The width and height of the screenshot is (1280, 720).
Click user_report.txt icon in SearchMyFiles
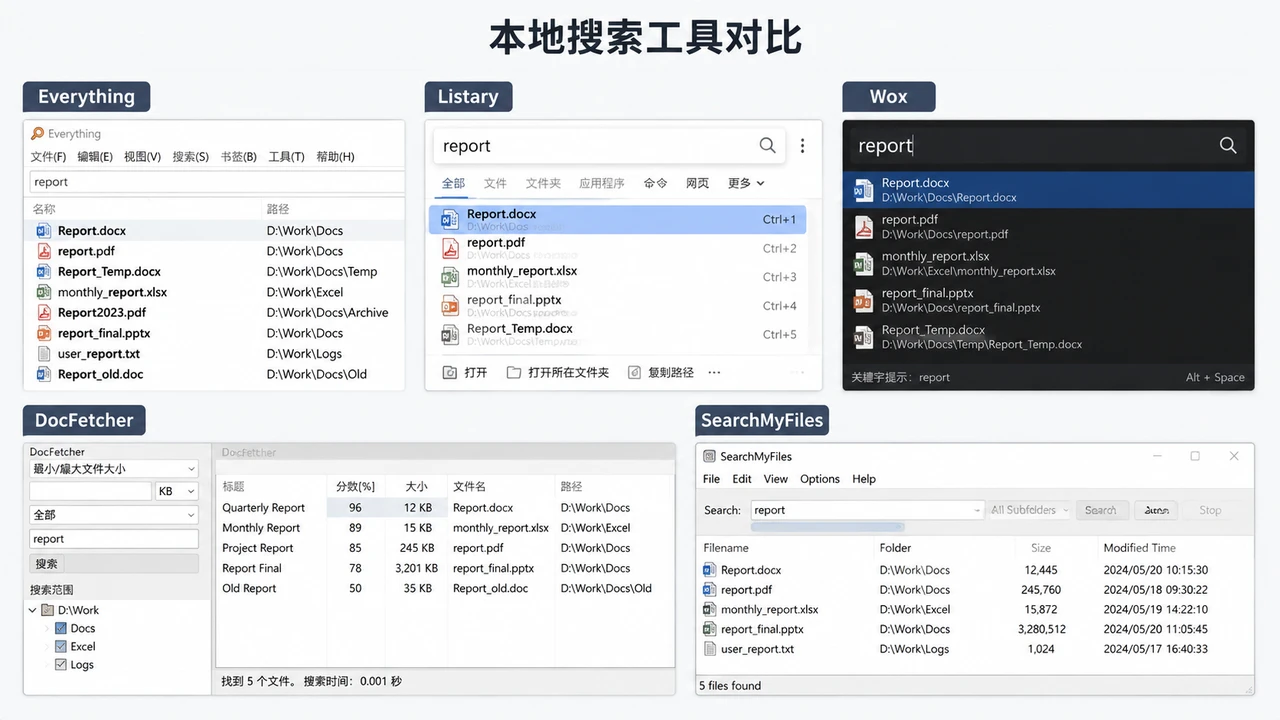(x=710, y=649)
